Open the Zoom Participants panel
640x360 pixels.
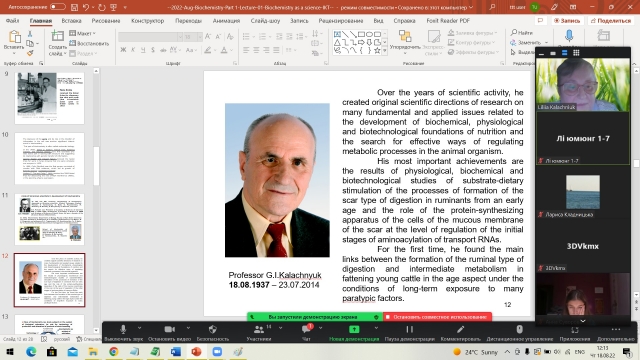259,329
